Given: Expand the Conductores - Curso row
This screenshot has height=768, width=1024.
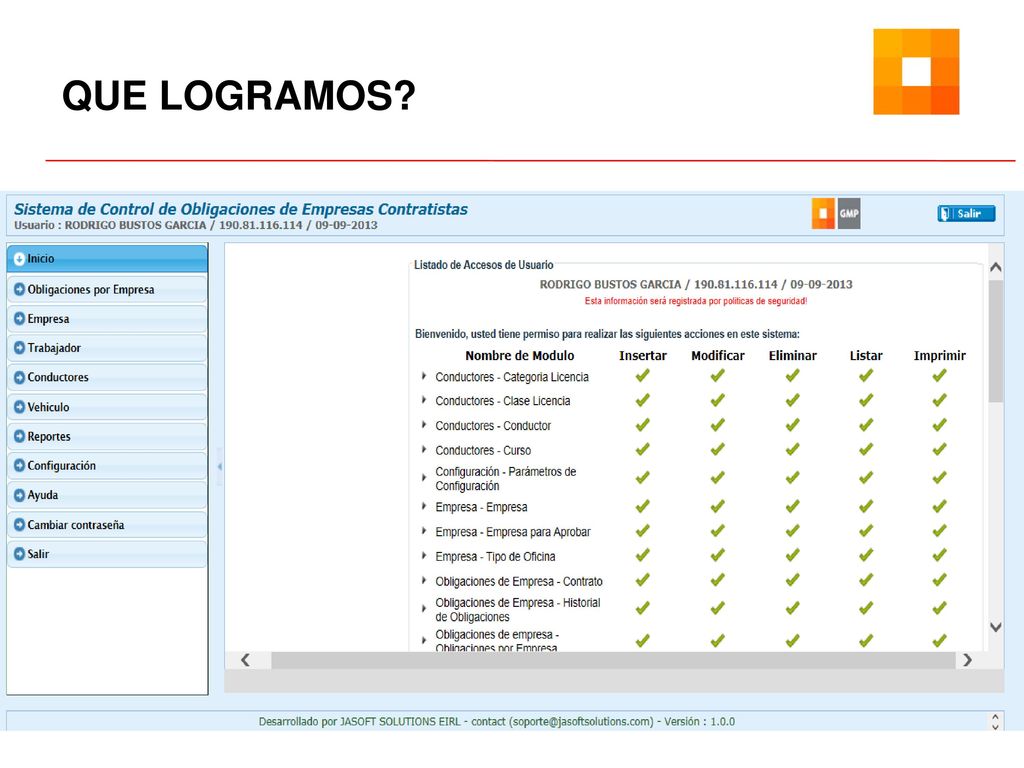Looking at the screenshot, I should (424, 450).
